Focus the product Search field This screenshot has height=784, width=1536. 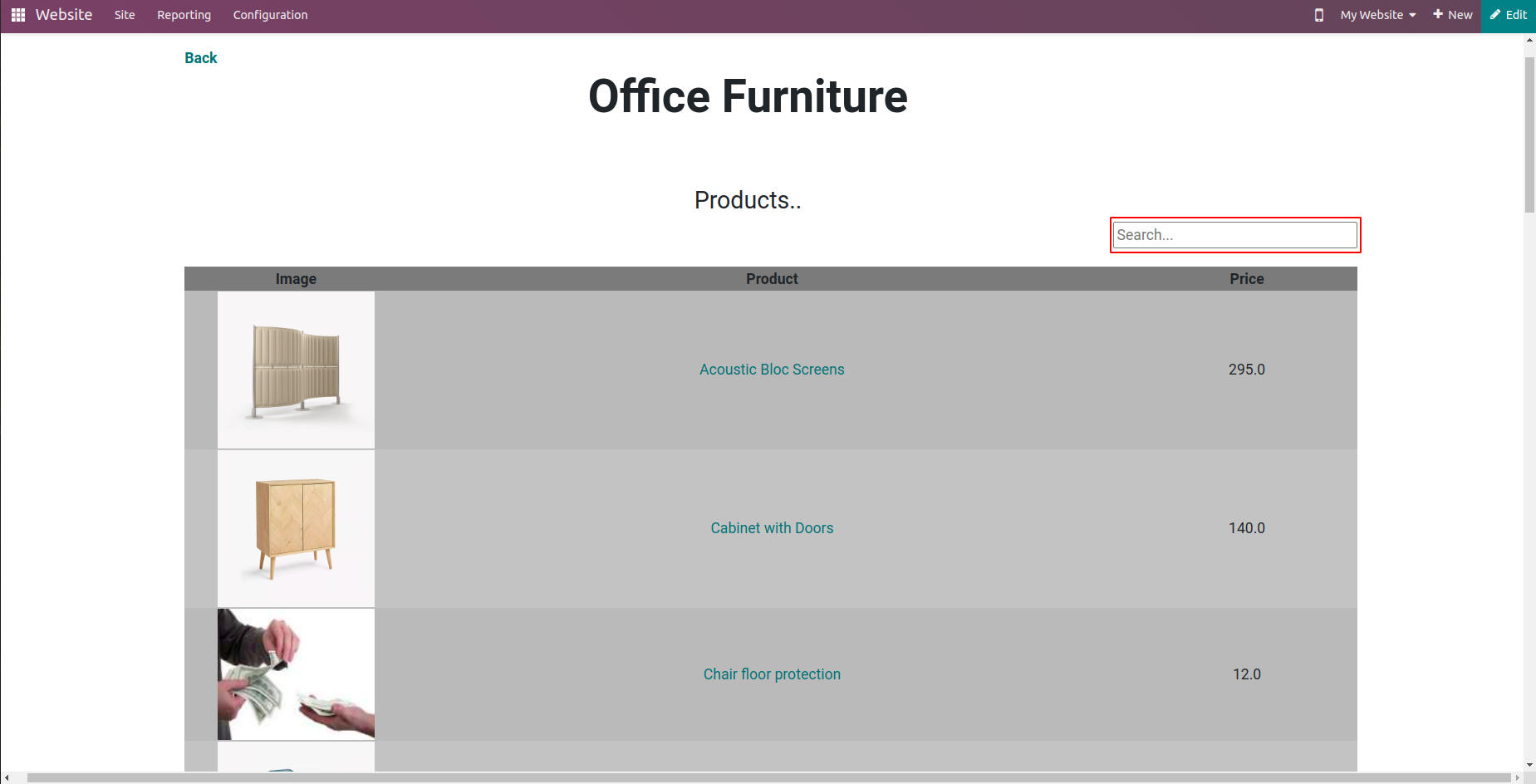click(x=1234, y=235)
